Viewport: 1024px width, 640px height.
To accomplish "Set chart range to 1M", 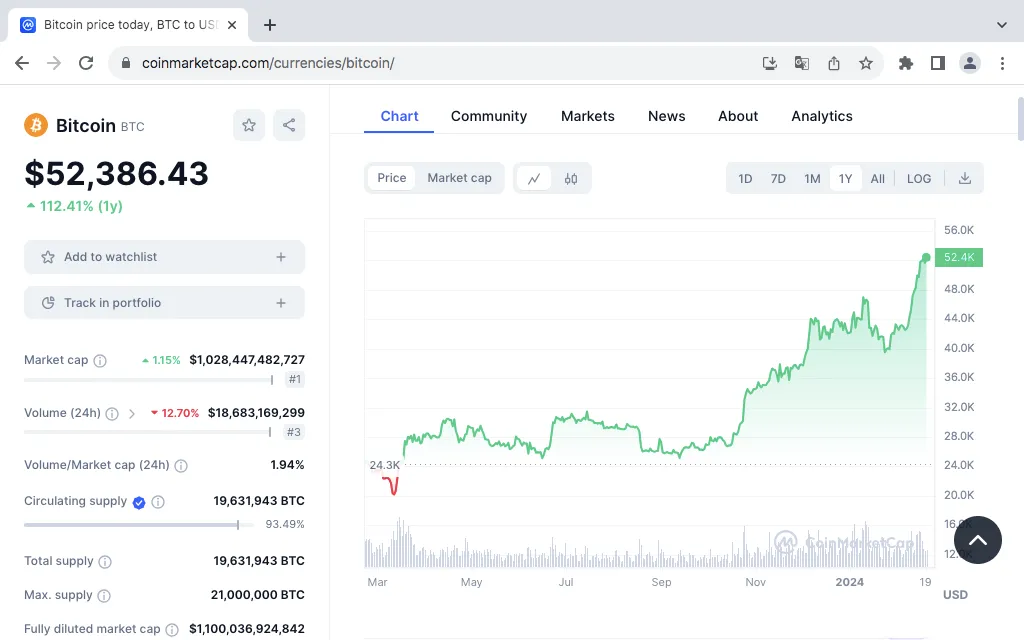I will tap(812, 179).
